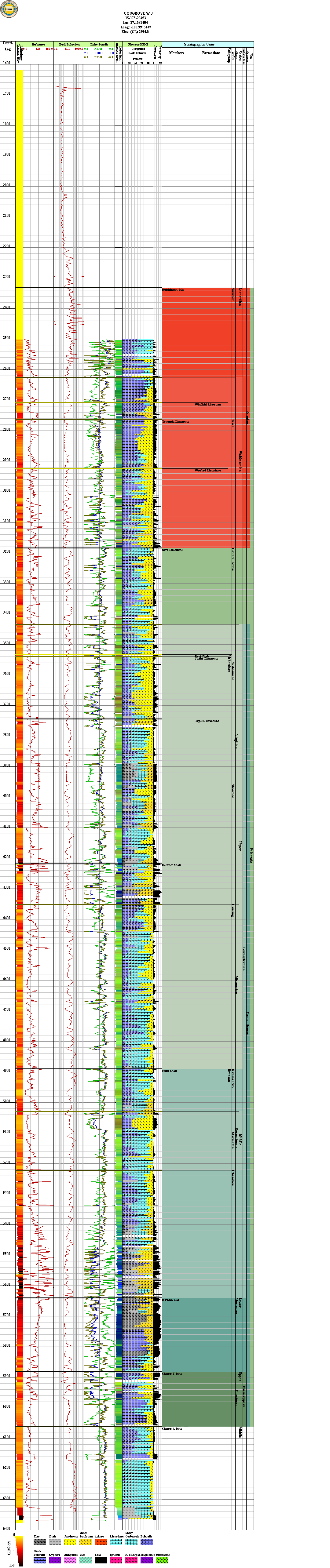The height and width of the screenshot is (1568, 330).
Task: Select the vertical Pennsylvanian system label
Action: coord(244,959)
